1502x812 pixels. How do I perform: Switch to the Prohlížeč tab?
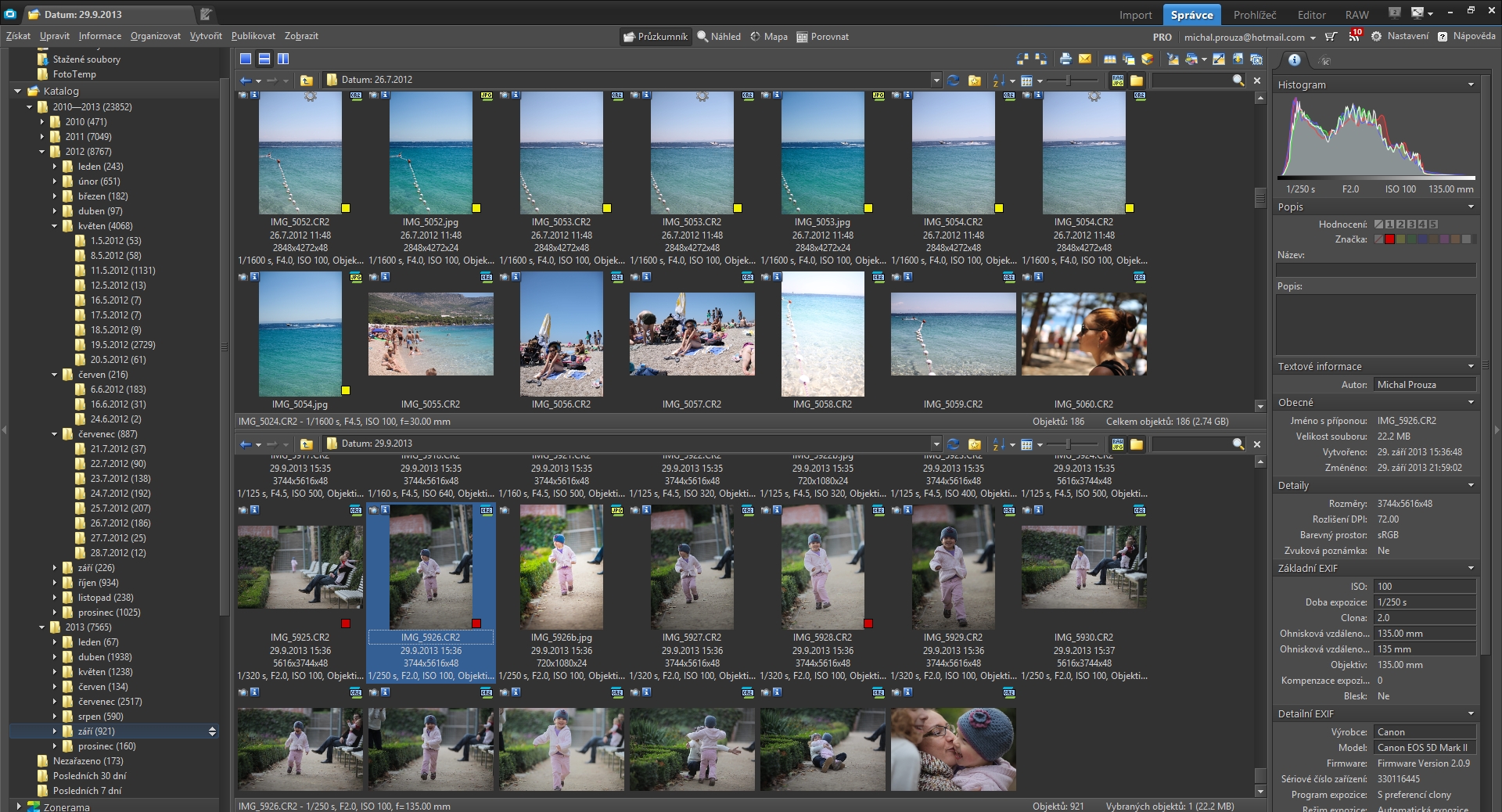point(1255,15)
